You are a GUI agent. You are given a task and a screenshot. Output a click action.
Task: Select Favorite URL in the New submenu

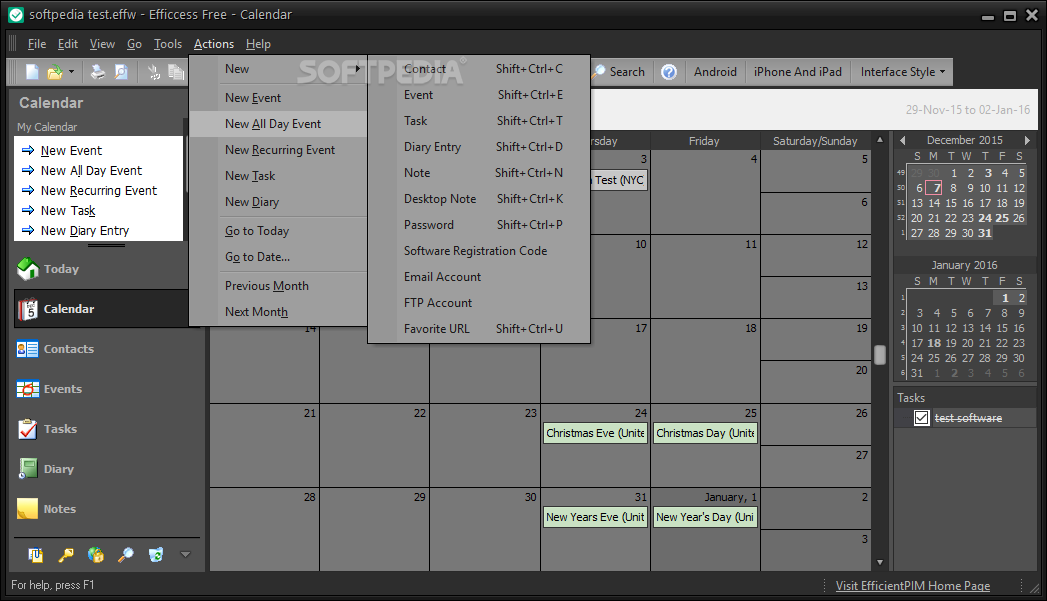pyautogui.click(x=479, y=329)
